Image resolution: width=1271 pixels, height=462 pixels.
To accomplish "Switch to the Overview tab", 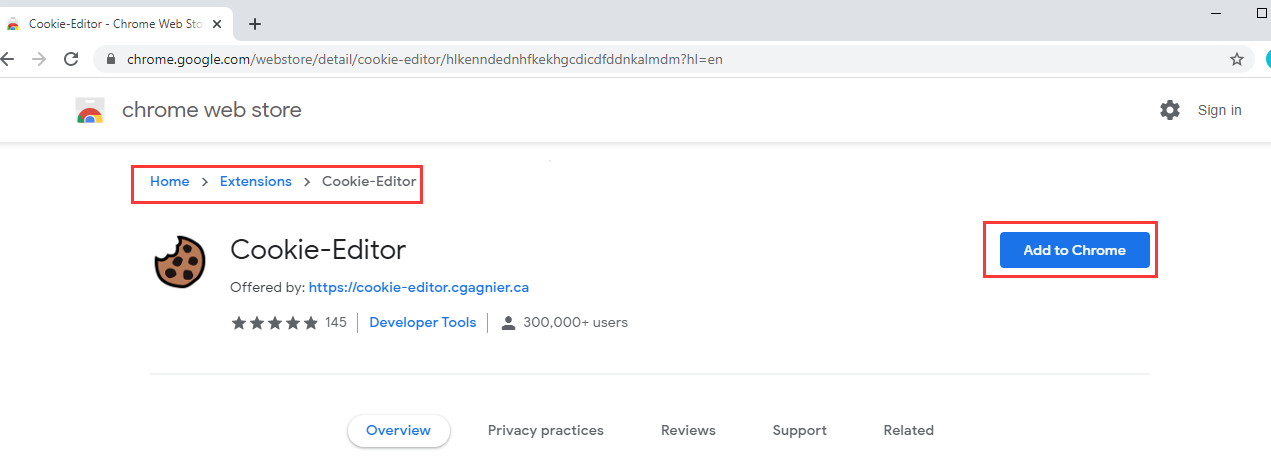I will pyautogui.click(x=398, y=430).
